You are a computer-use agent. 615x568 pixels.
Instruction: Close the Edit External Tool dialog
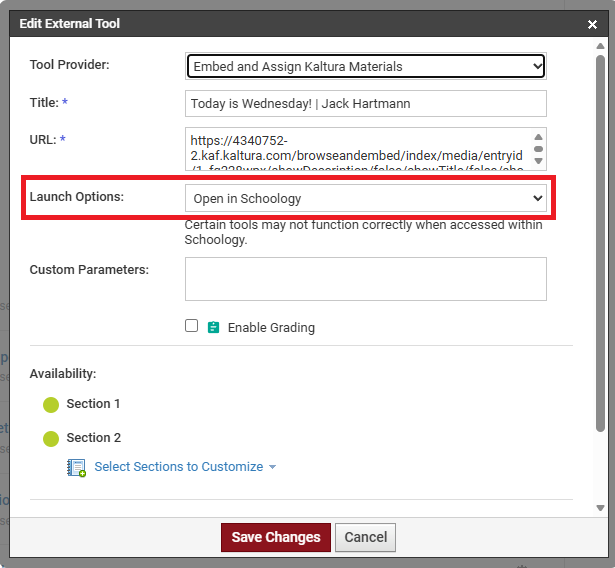[592, 24]
